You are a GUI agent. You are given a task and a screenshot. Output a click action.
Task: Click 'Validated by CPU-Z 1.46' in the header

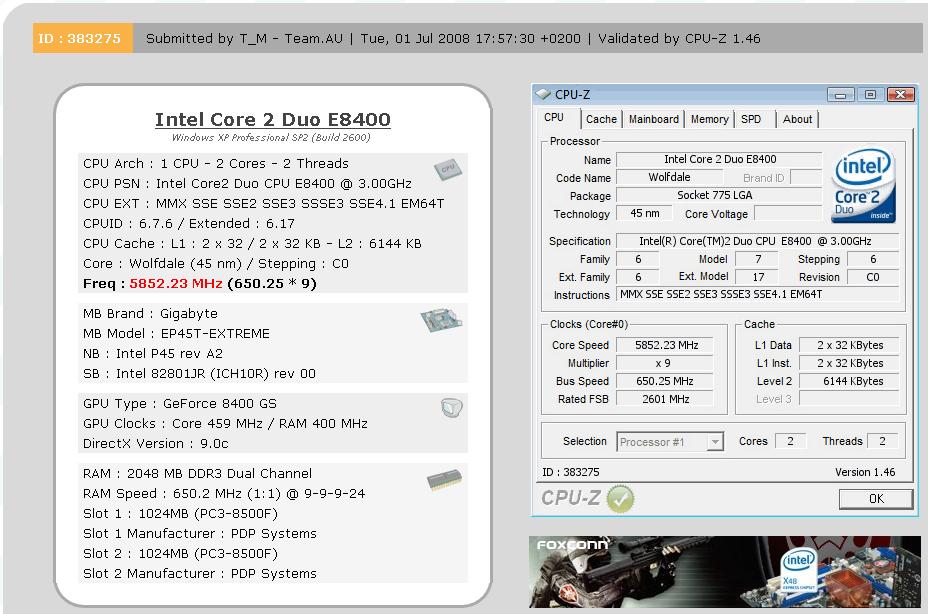pos(679,38)
